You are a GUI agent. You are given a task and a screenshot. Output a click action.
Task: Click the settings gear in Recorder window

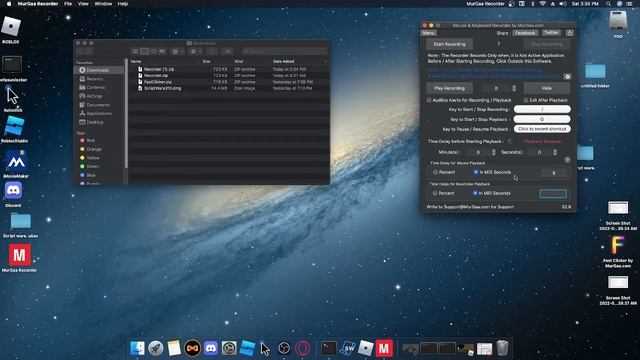click(x=567, y=77)
